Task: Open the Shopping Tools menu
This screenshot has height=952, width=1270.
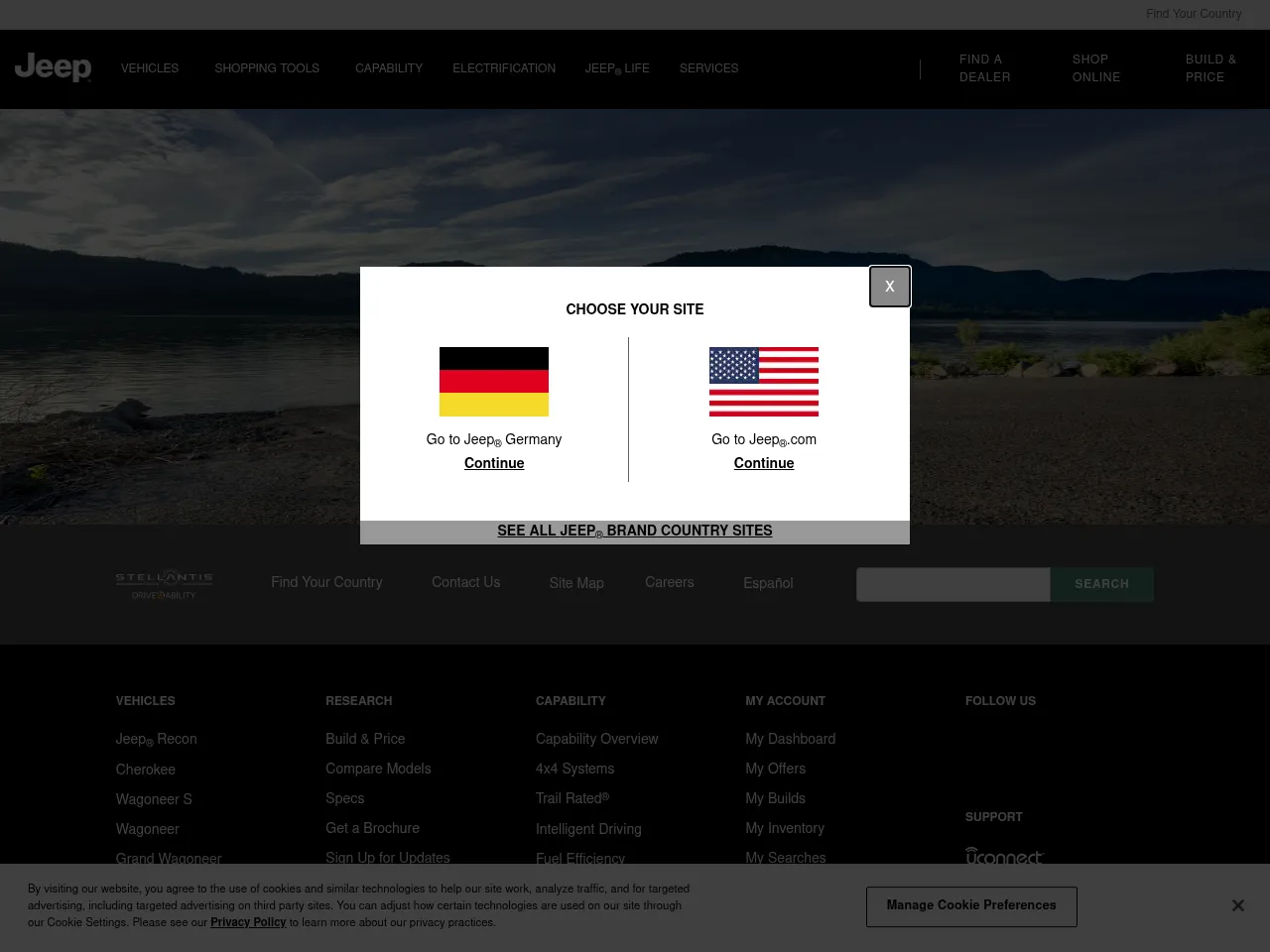Action: 267,68
